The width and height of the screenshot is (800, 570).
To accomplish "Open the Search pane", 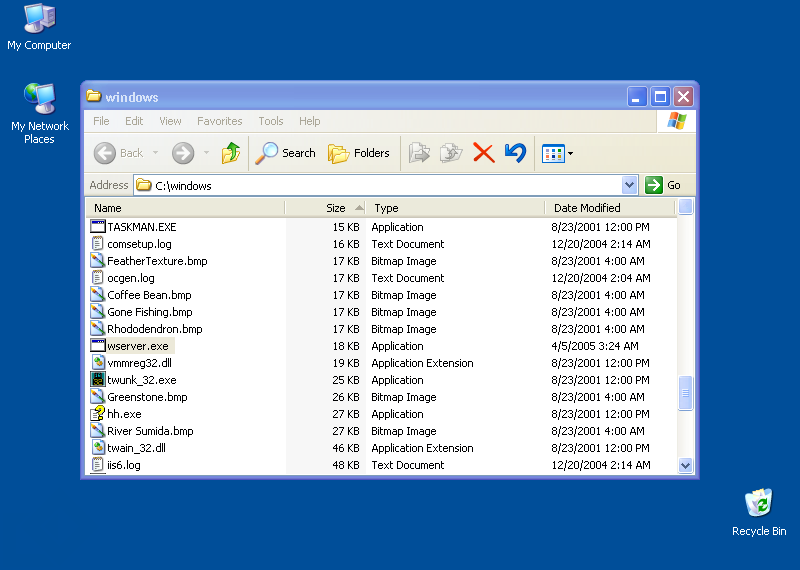I will pos(286,153).
